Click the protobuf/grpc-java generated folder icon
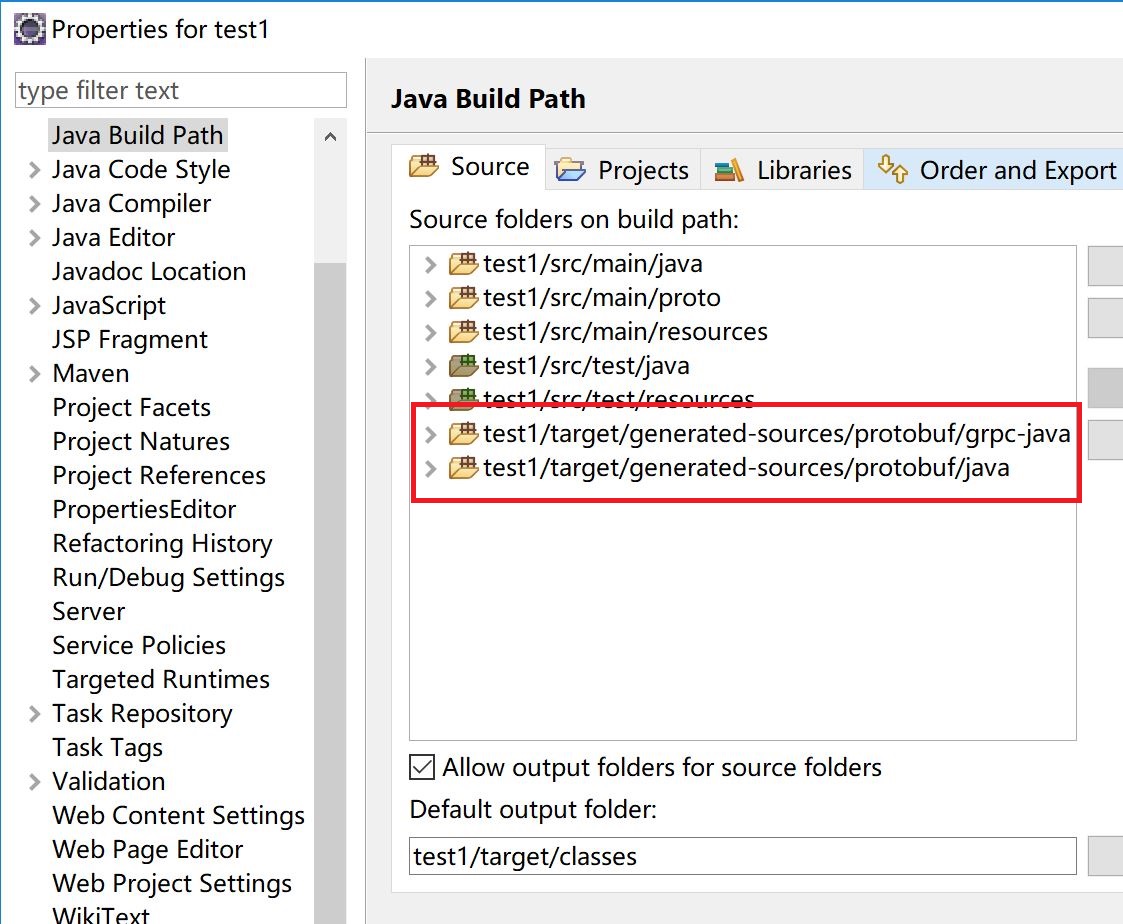Screen dimensions: 1123x924 [x=463, y=434]
